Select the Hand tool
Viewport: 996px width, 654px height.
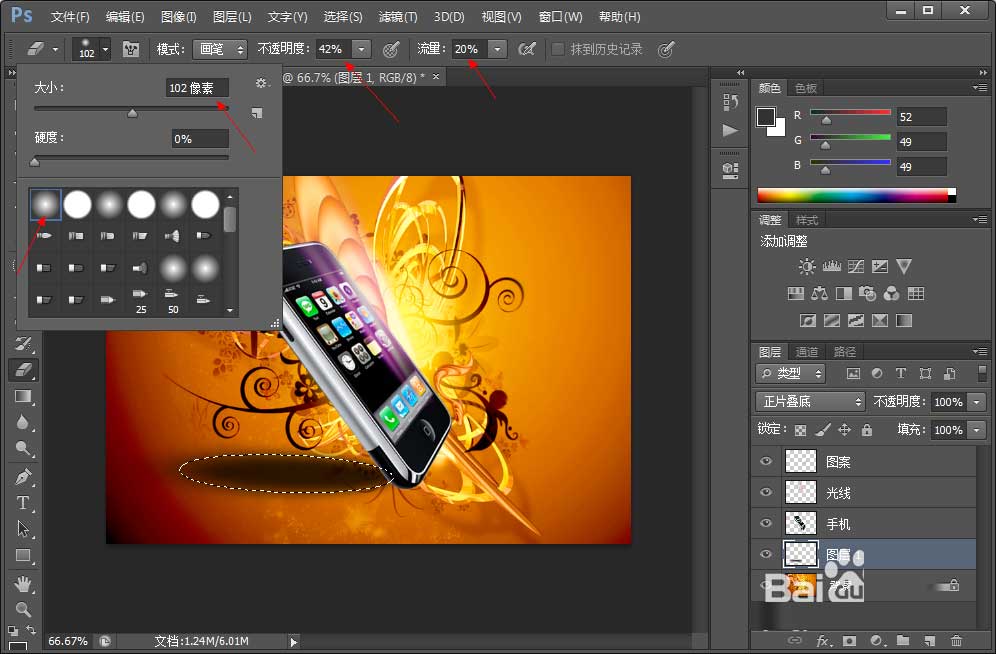(23, 584)
